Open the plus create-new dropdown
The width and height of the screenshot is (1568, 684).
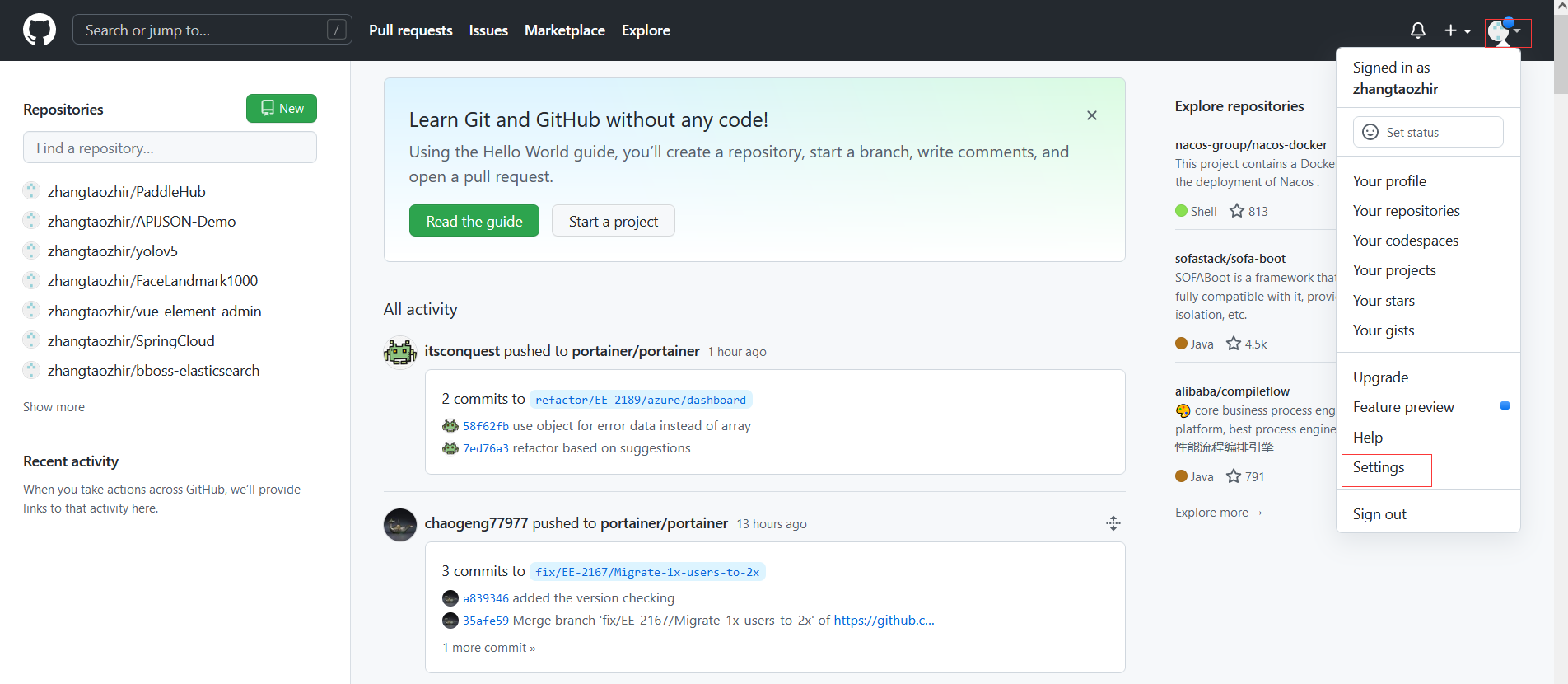pyautogui.click(x=1457, y=30)
